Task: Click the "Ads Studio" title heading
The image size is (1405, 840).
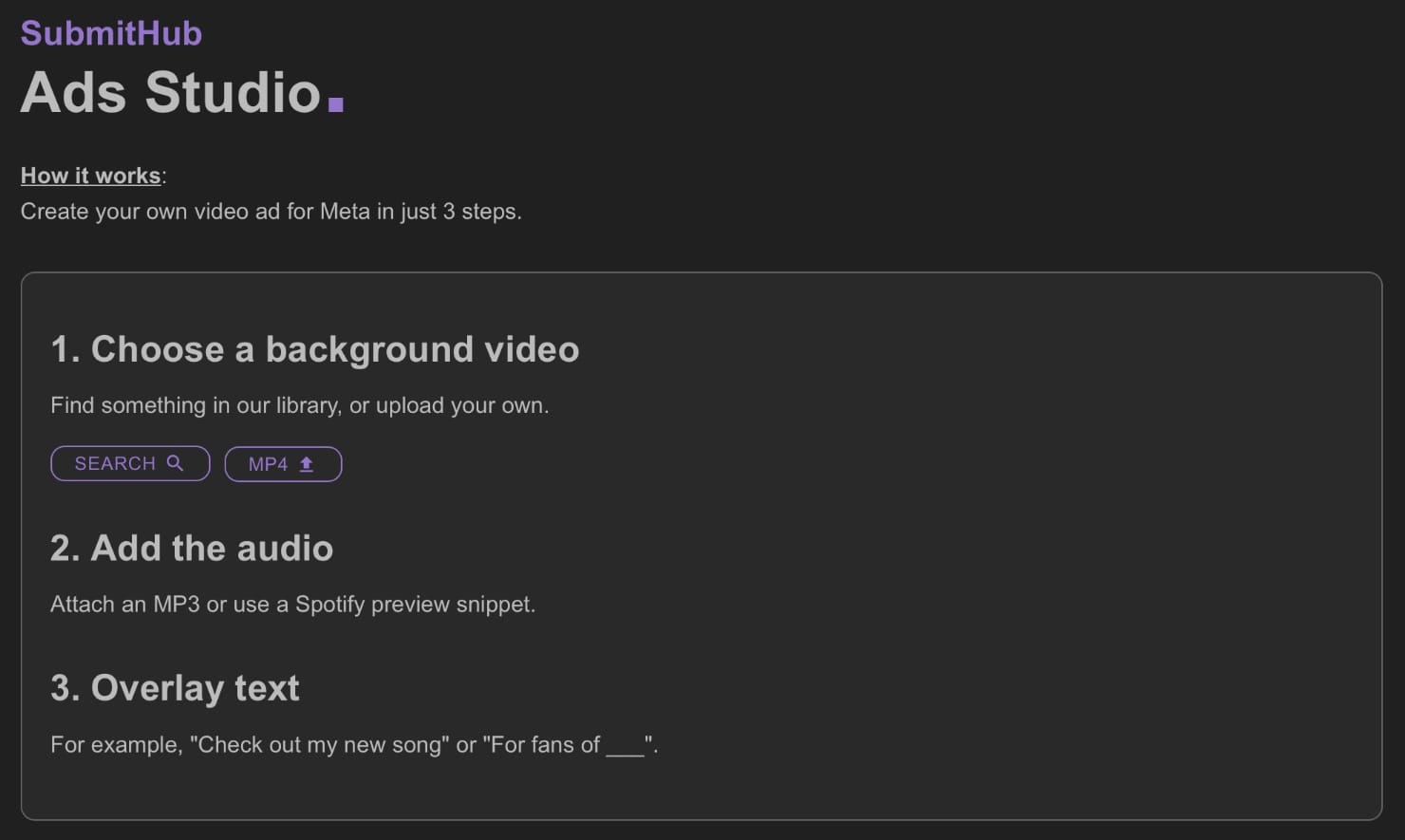Action: coord(171,92)
